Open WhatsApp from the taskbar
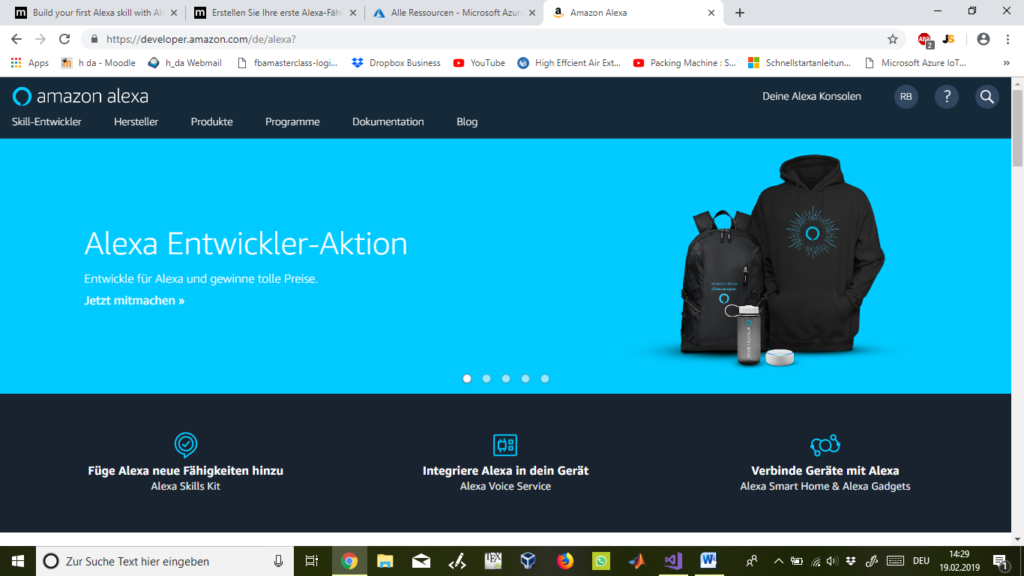The height and width of the screenshot is (576, 1024). coord(601,561)
